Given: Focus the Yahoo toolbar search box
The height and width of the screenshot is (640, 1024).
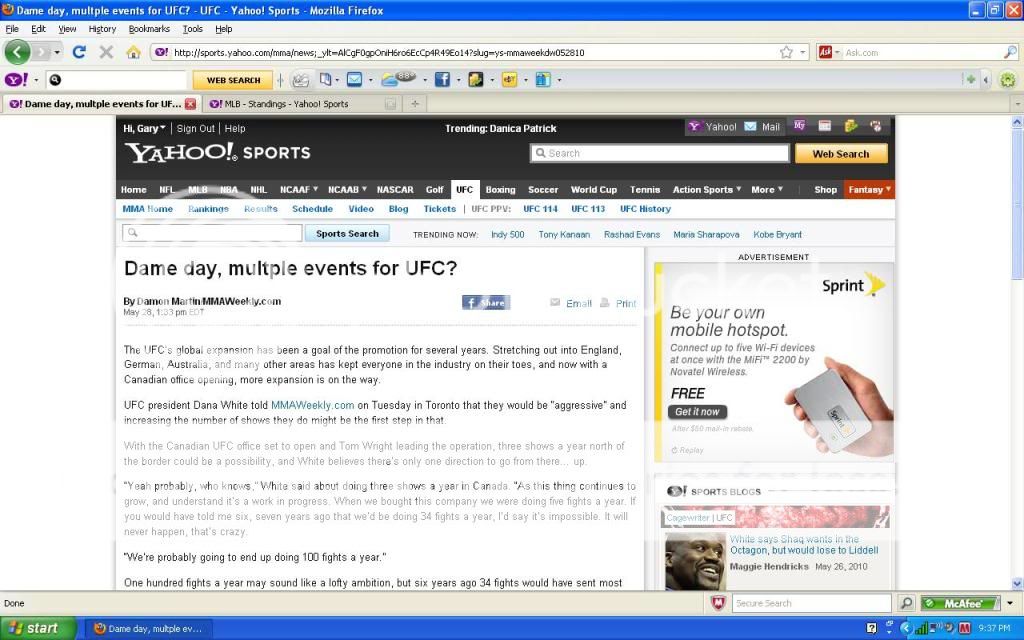Looking at the screenshot, I should click(x=118, y=80).
